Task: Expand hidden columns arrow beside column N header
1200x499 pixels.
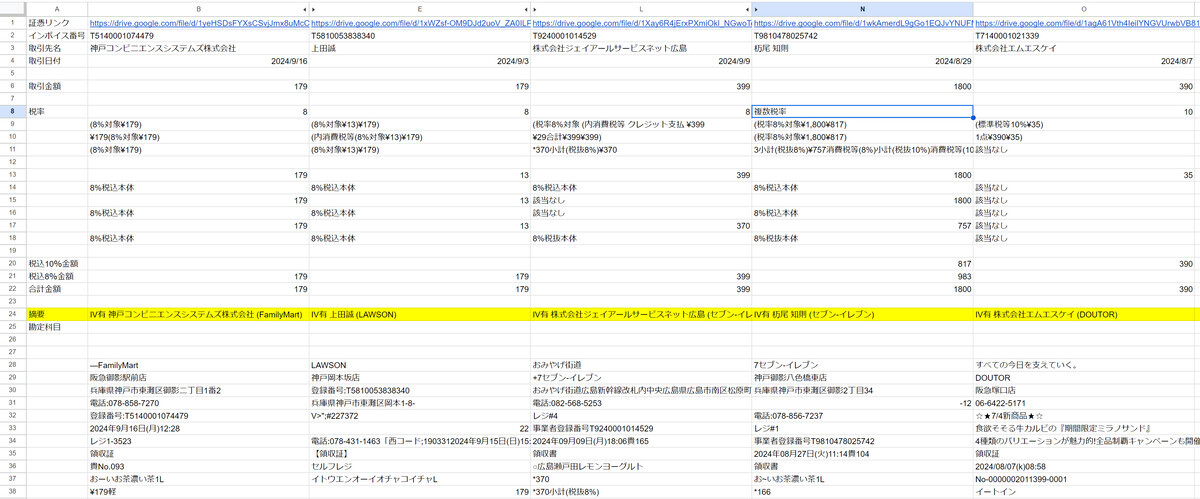Action: (x=758, y=7)
